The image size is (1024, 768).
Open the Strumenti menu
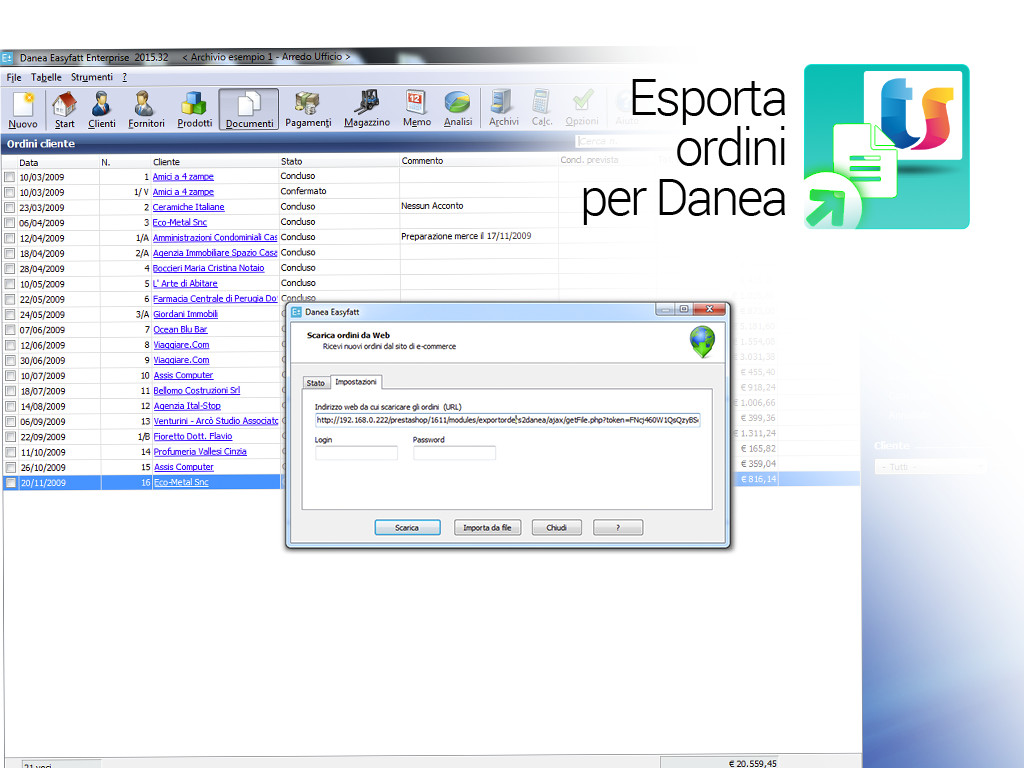[x=91, y=77]
